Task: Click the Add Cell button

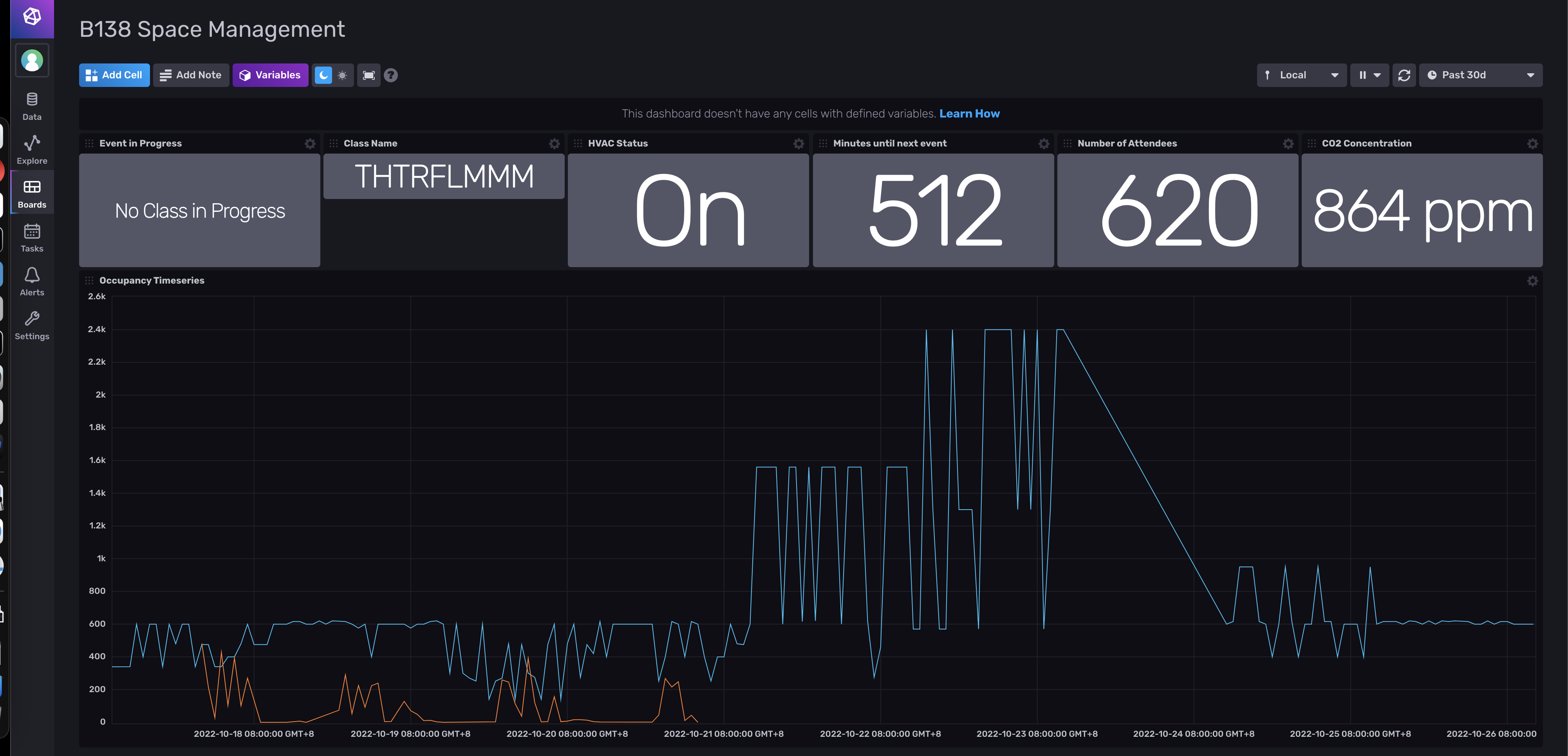Action: coord(114,75)
